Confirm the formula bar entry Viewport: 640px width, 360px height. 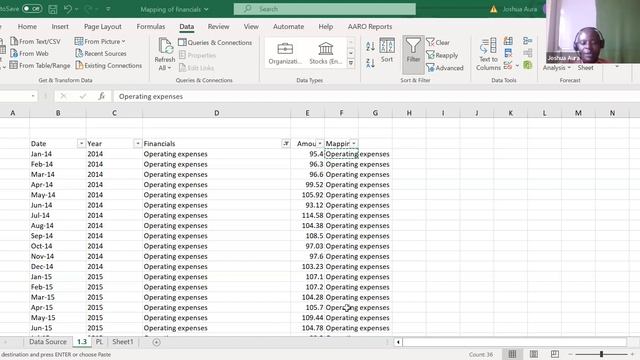tap(83, 96)
